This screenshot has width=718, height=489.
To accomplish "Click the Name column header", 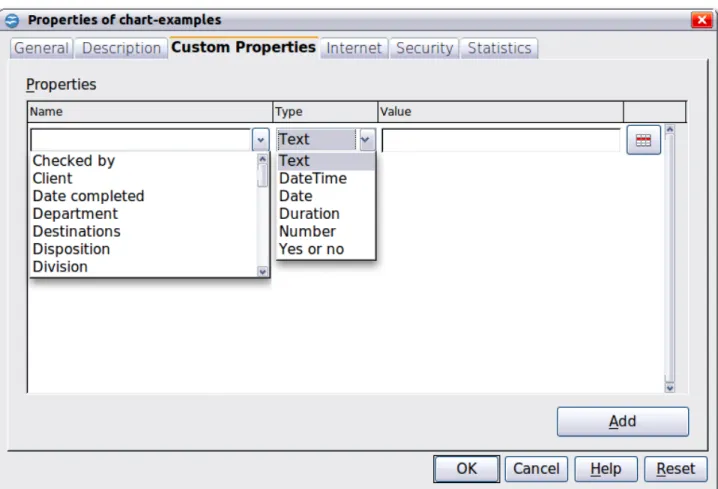I will (150, 112).
